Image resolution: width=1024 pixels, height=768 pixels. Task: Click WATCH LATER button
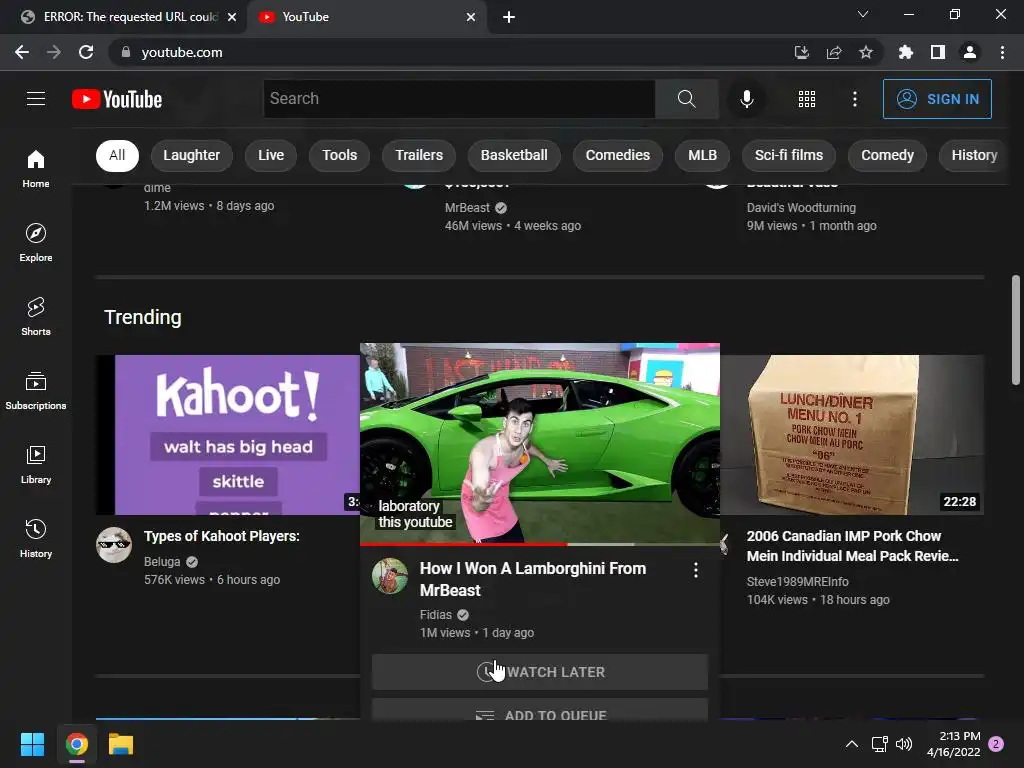(x=539, y=672)
